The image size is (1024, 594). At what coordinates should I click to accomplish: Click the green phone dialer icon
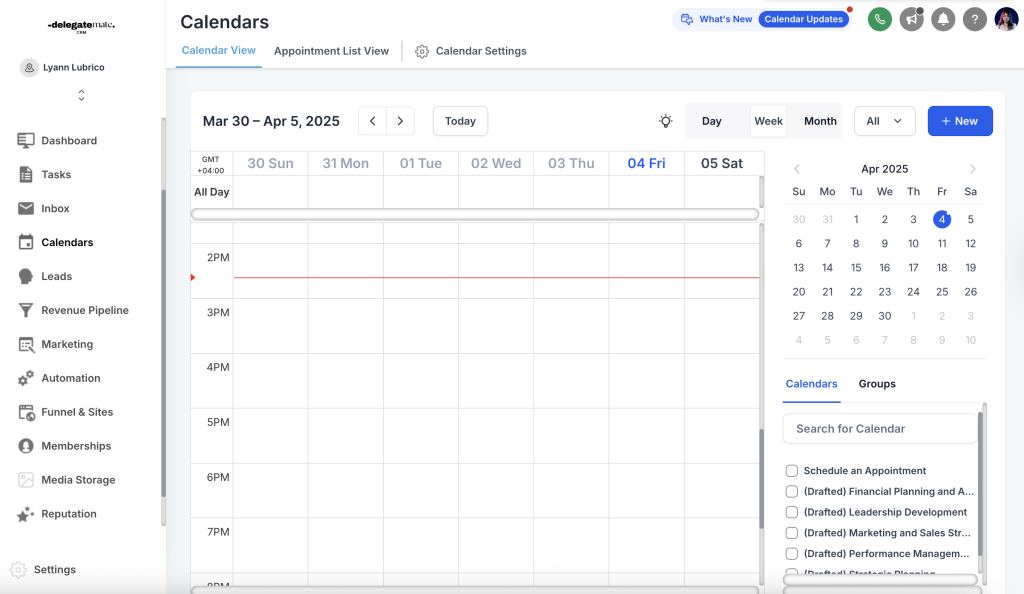point(879,19)
